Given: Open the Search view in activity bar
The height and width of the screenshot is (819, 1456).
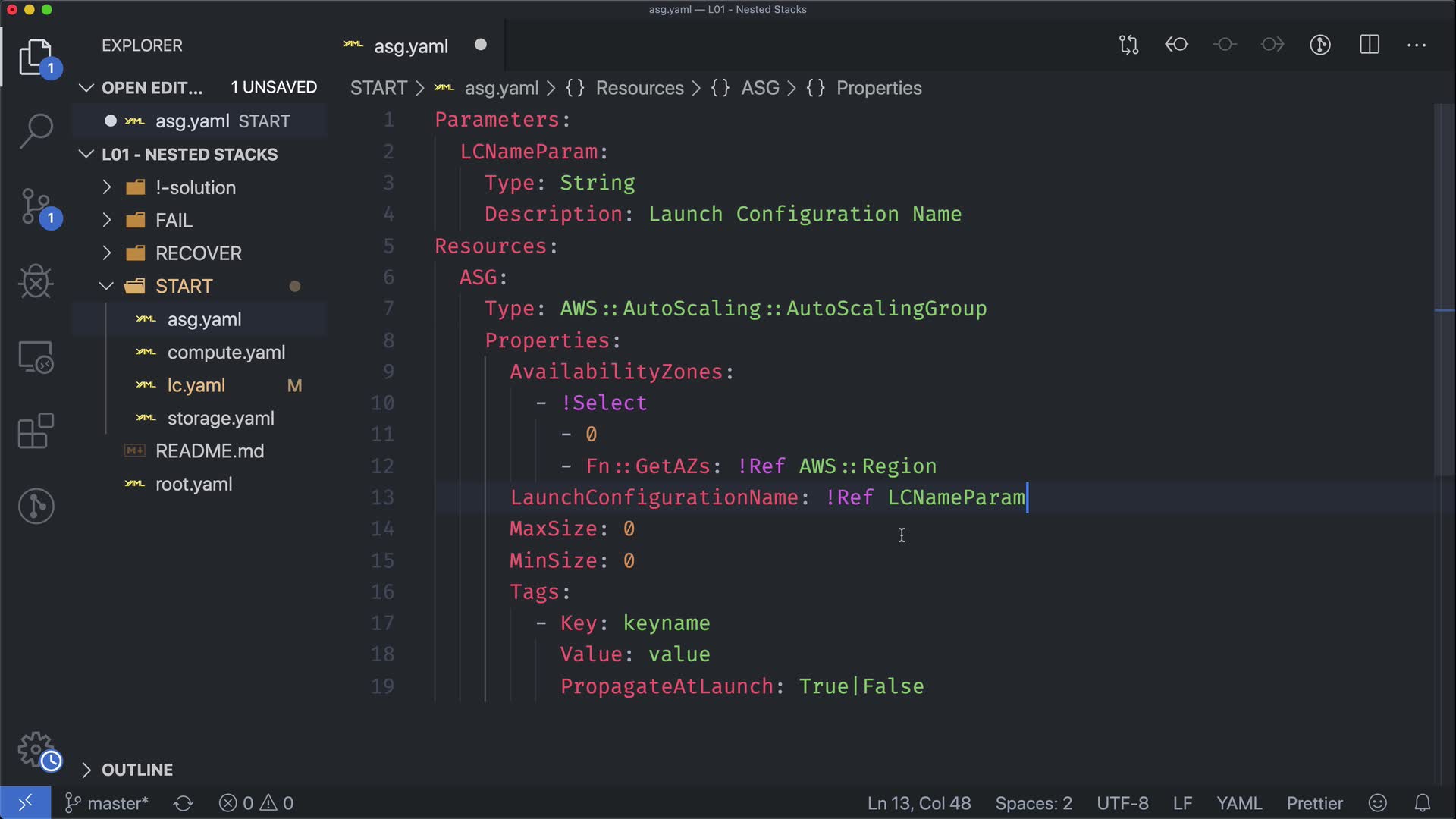Looking at the screenshot, I should click(36, 131).
